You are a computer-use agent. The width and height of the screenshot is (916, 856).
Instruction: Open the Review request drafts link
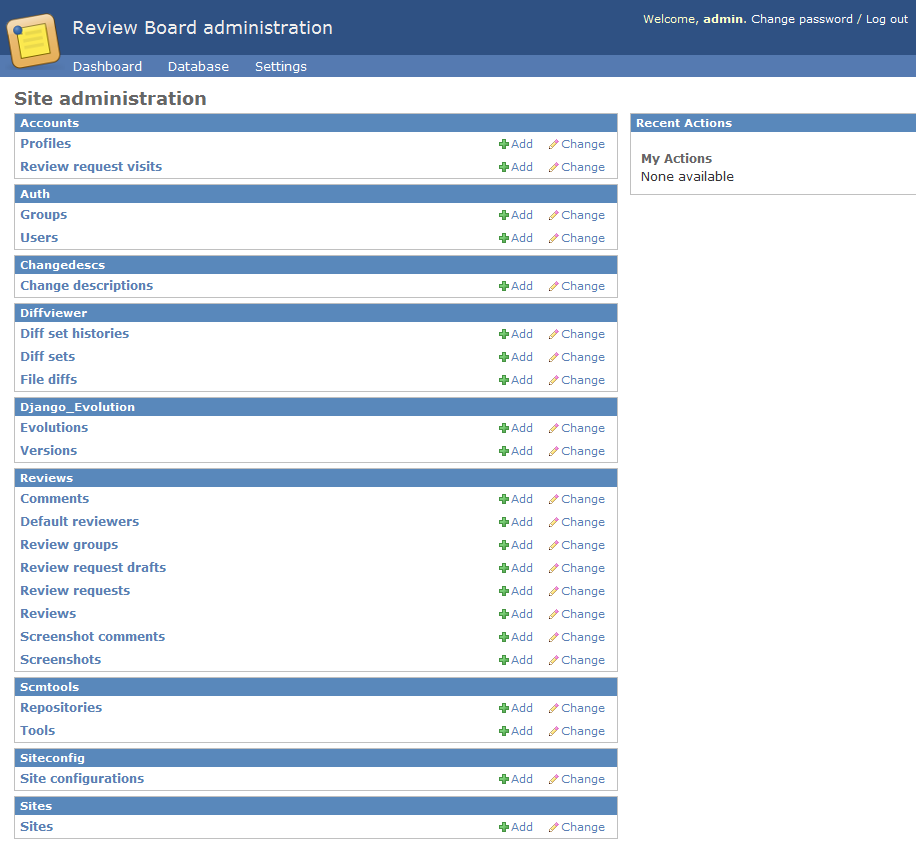[x=93, y=567]
